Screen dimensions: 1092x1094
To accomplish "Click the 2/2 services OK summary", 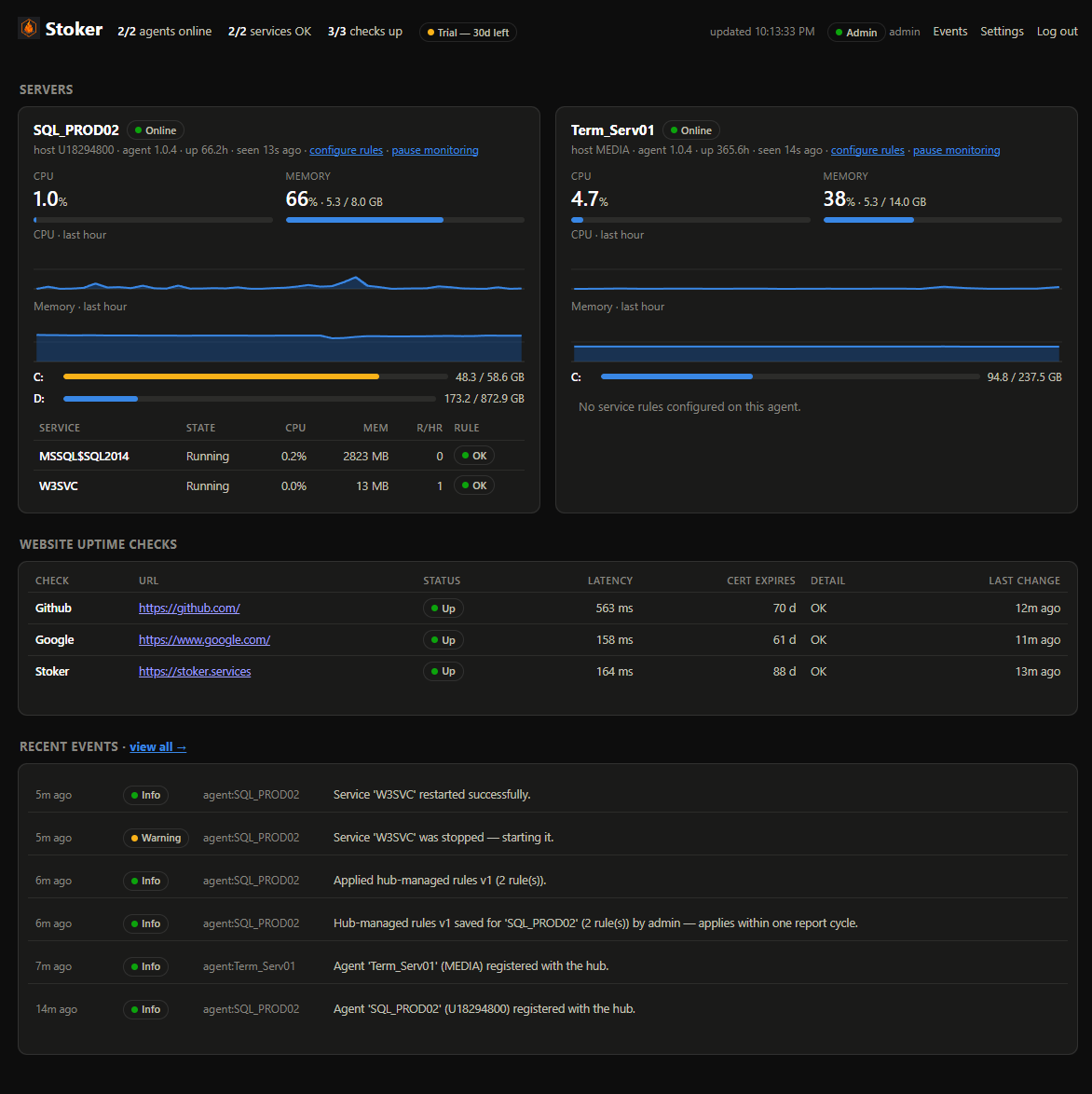I will tap(269, 32).
